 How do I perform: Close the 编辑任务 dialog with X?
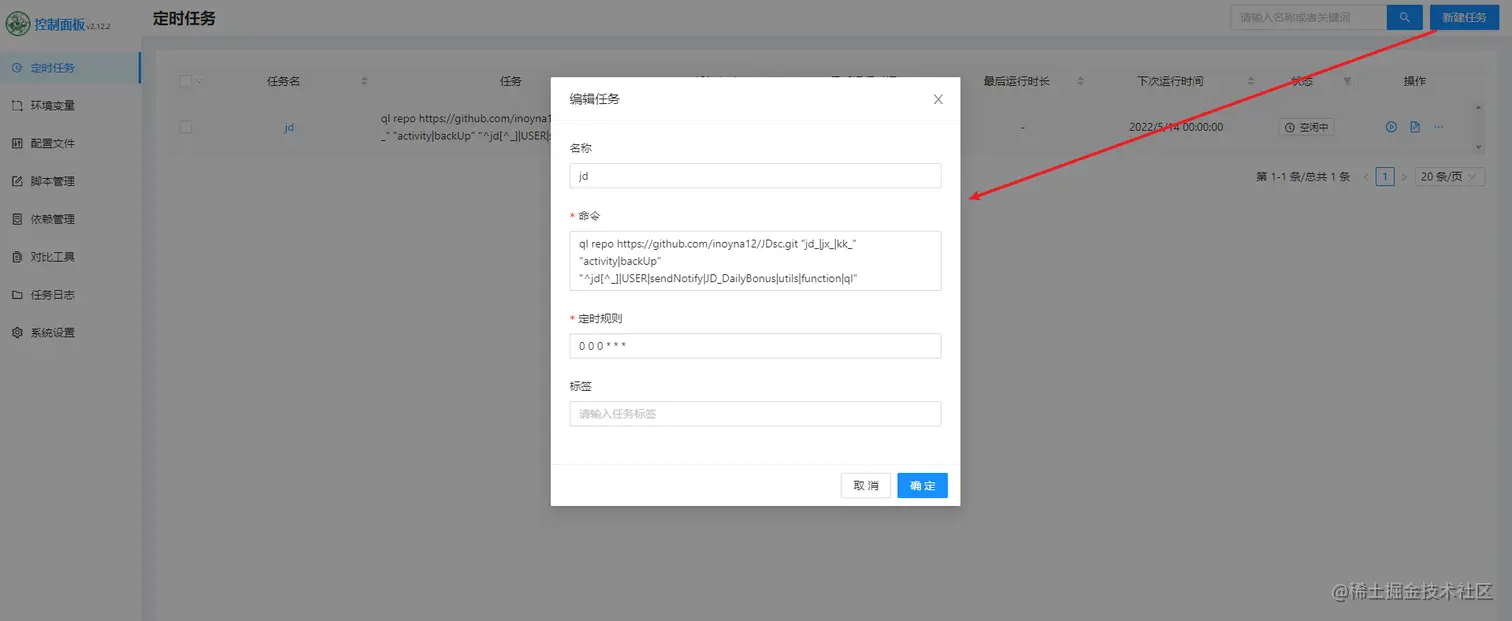coord(938,99)
